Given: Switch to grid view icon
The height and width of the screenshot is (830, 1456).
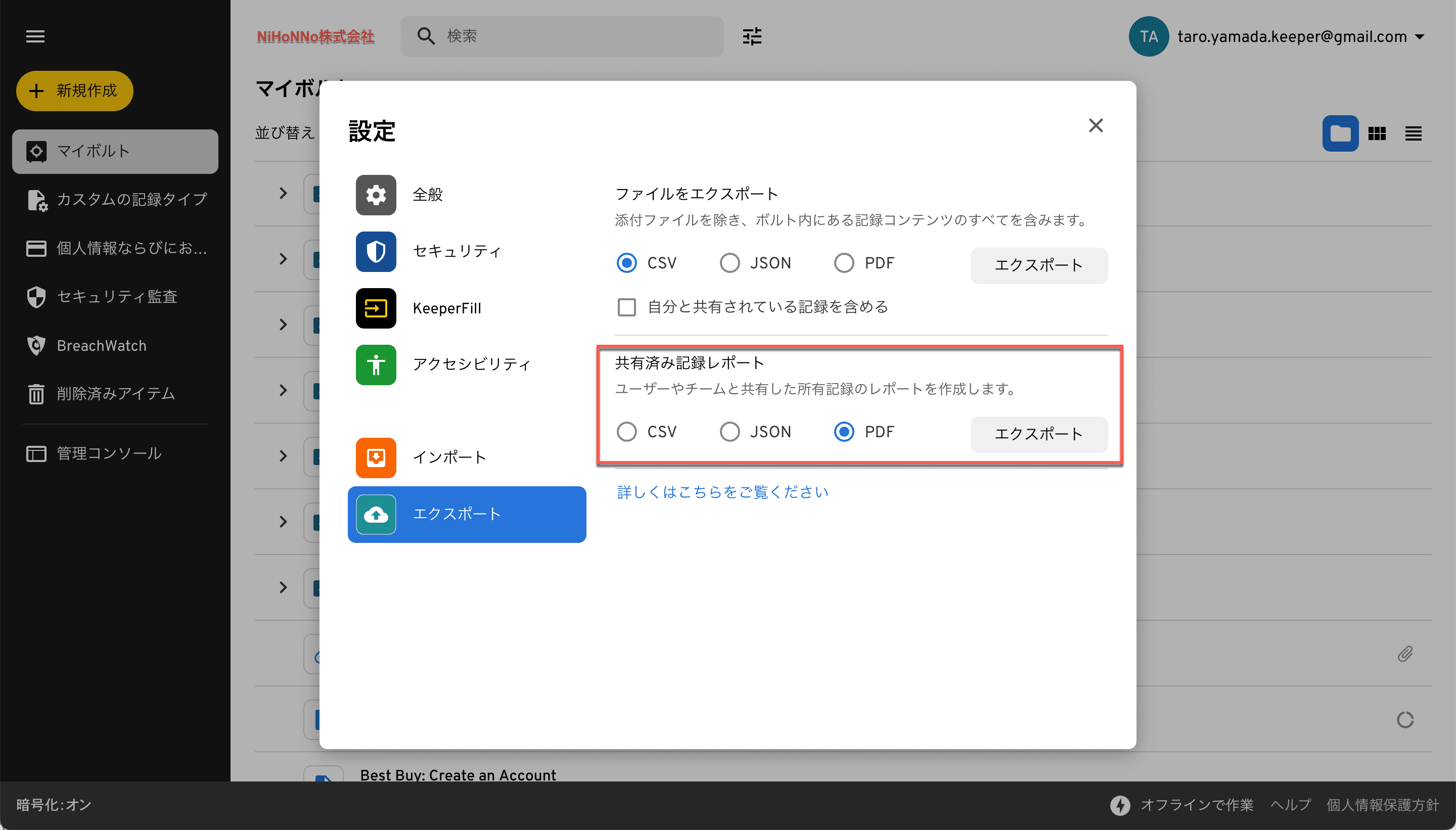Looking at the screenshot, I should tap(1377, 133).
